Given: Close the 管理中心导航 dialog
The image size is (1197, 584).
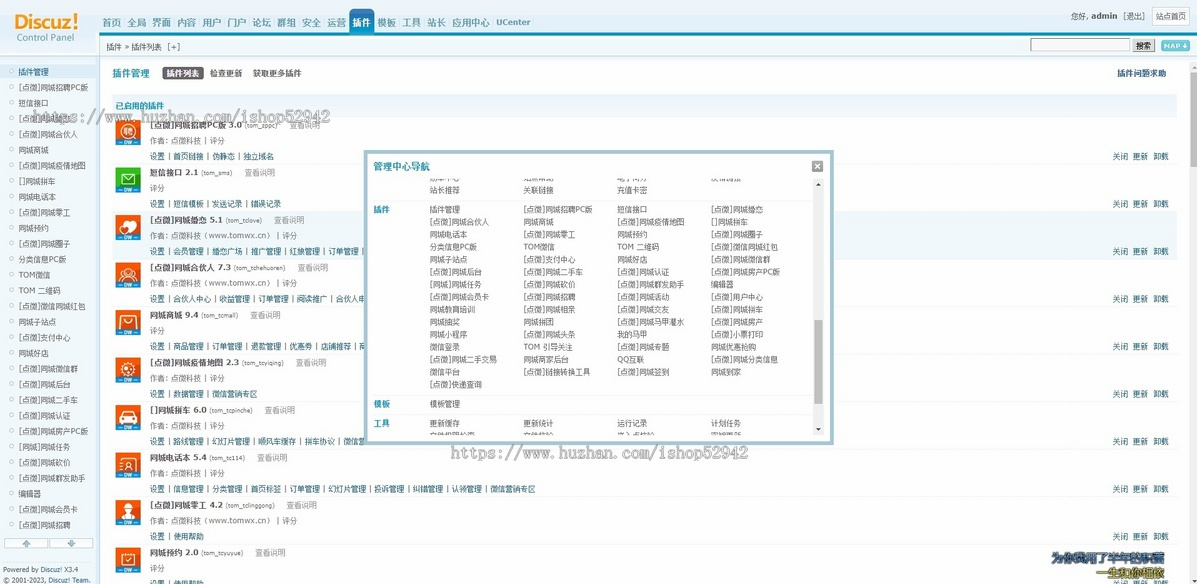Looking at the screenshot, I should pos(817,166).
